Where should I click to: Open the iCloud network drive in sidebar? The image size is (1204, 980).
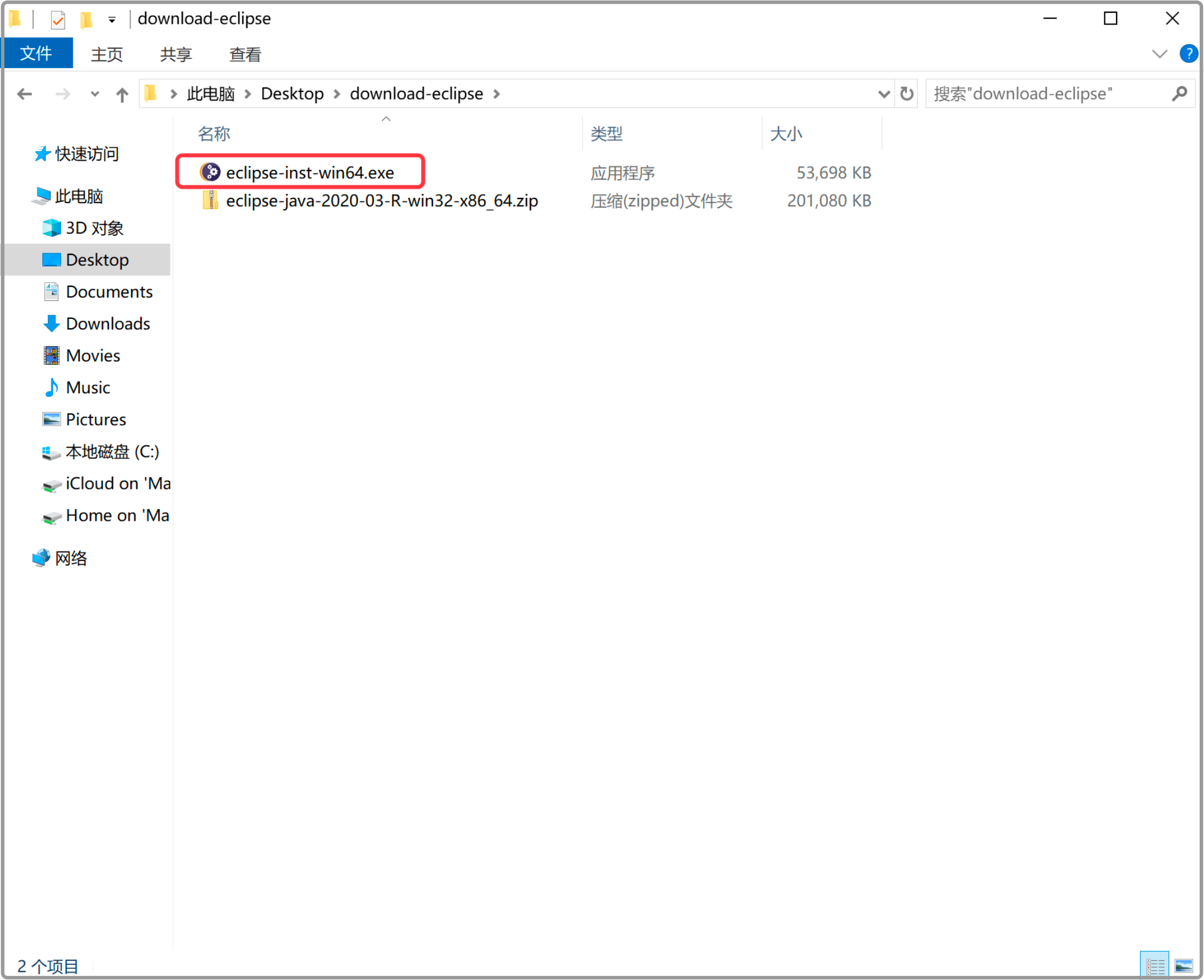click(x=118, y=484)
